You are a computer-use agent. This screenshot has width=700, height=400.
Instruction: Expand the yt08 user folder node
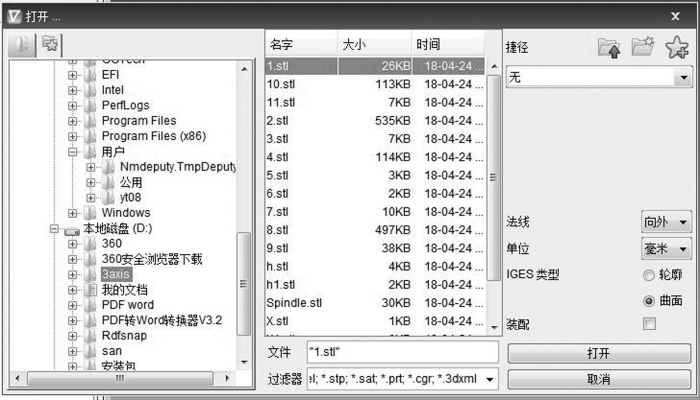(91, 197)
